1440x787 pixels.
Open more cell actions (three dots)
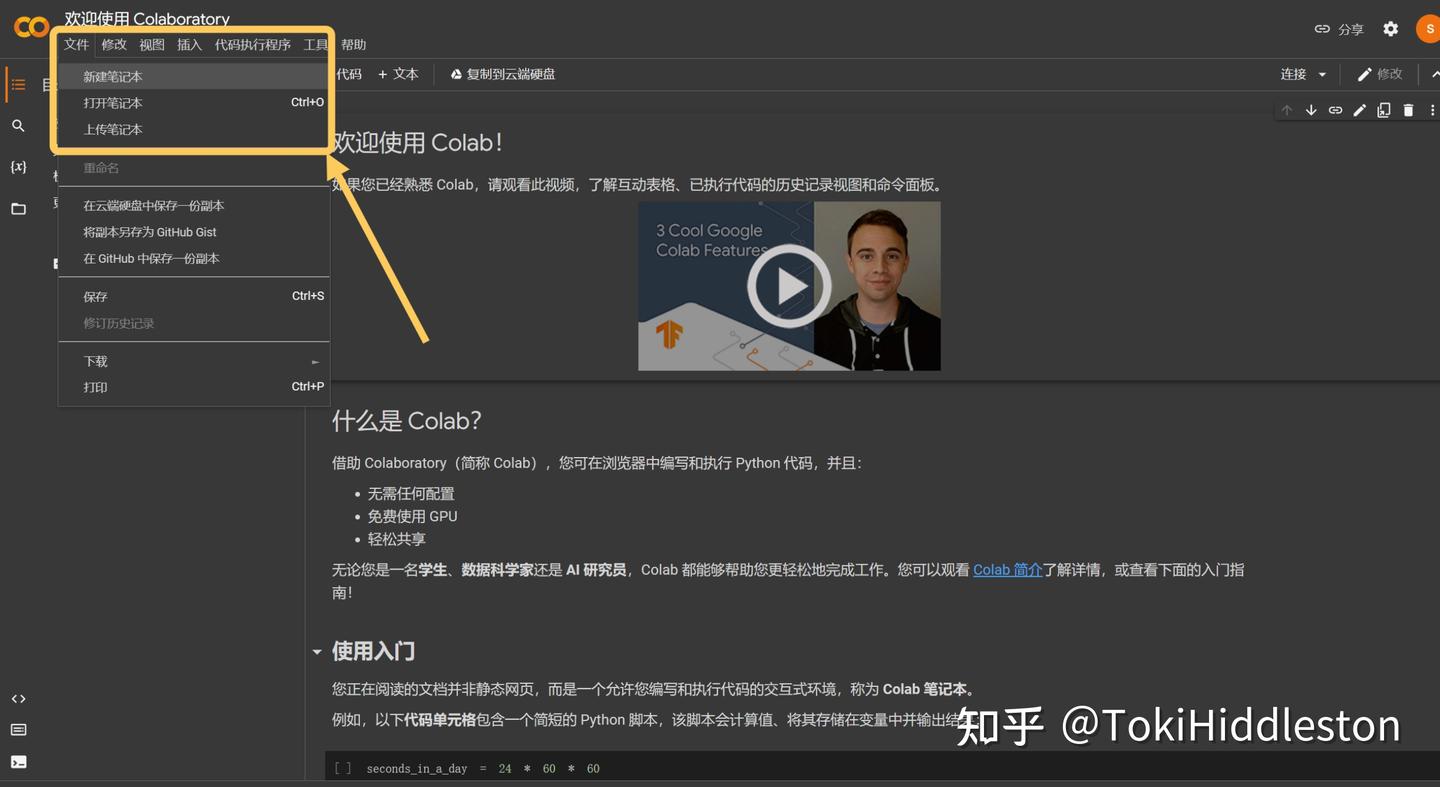point(1432,110)
